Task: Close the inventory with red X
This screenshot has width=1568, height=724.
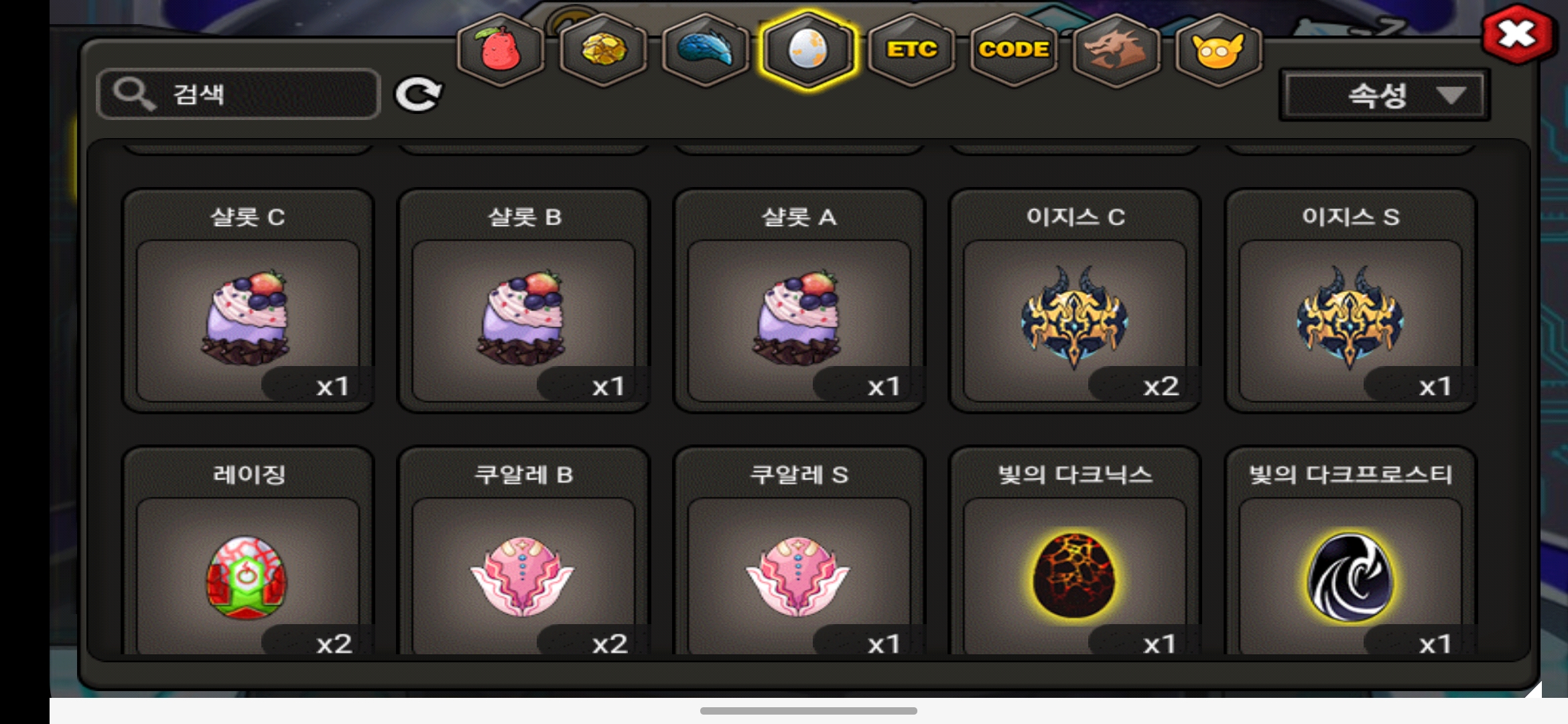Action: [x=1518, y=34]
